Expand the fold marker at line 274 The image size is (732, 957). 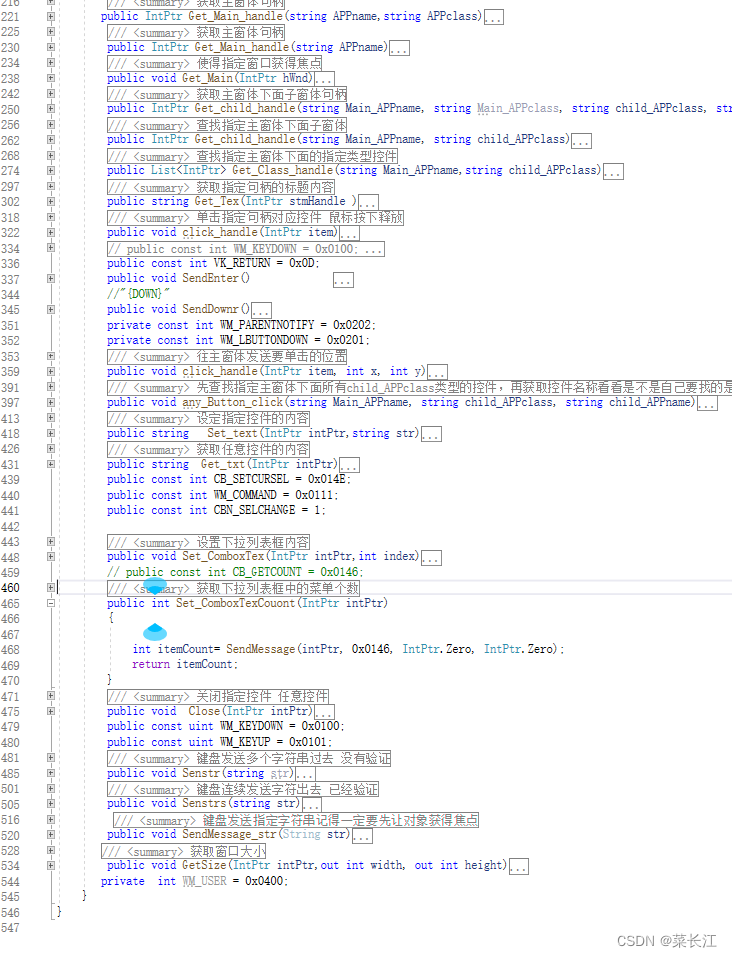pos(51,170)
